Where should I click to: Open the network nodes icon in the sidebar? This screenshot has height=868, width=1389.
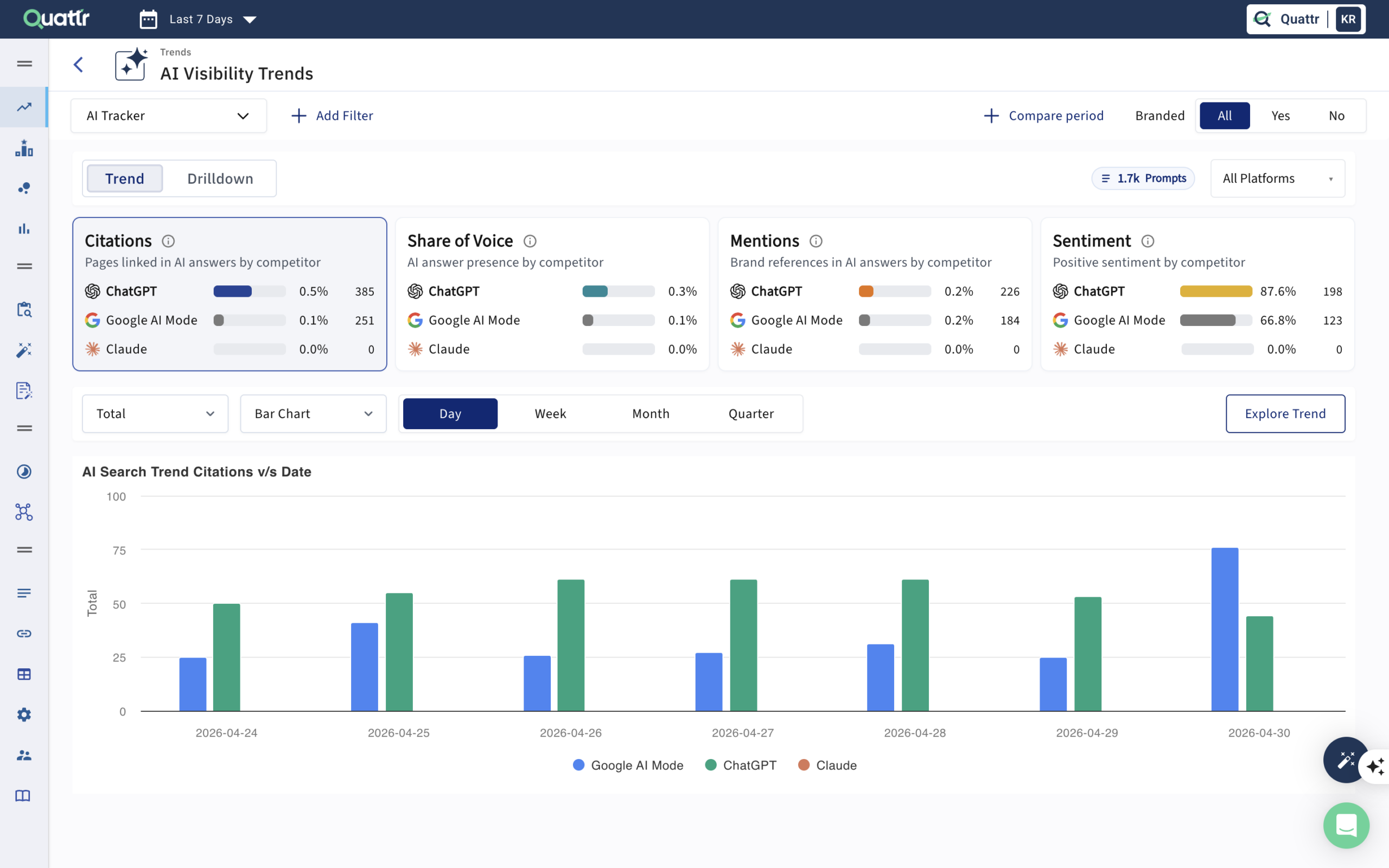tap(23, 512)
